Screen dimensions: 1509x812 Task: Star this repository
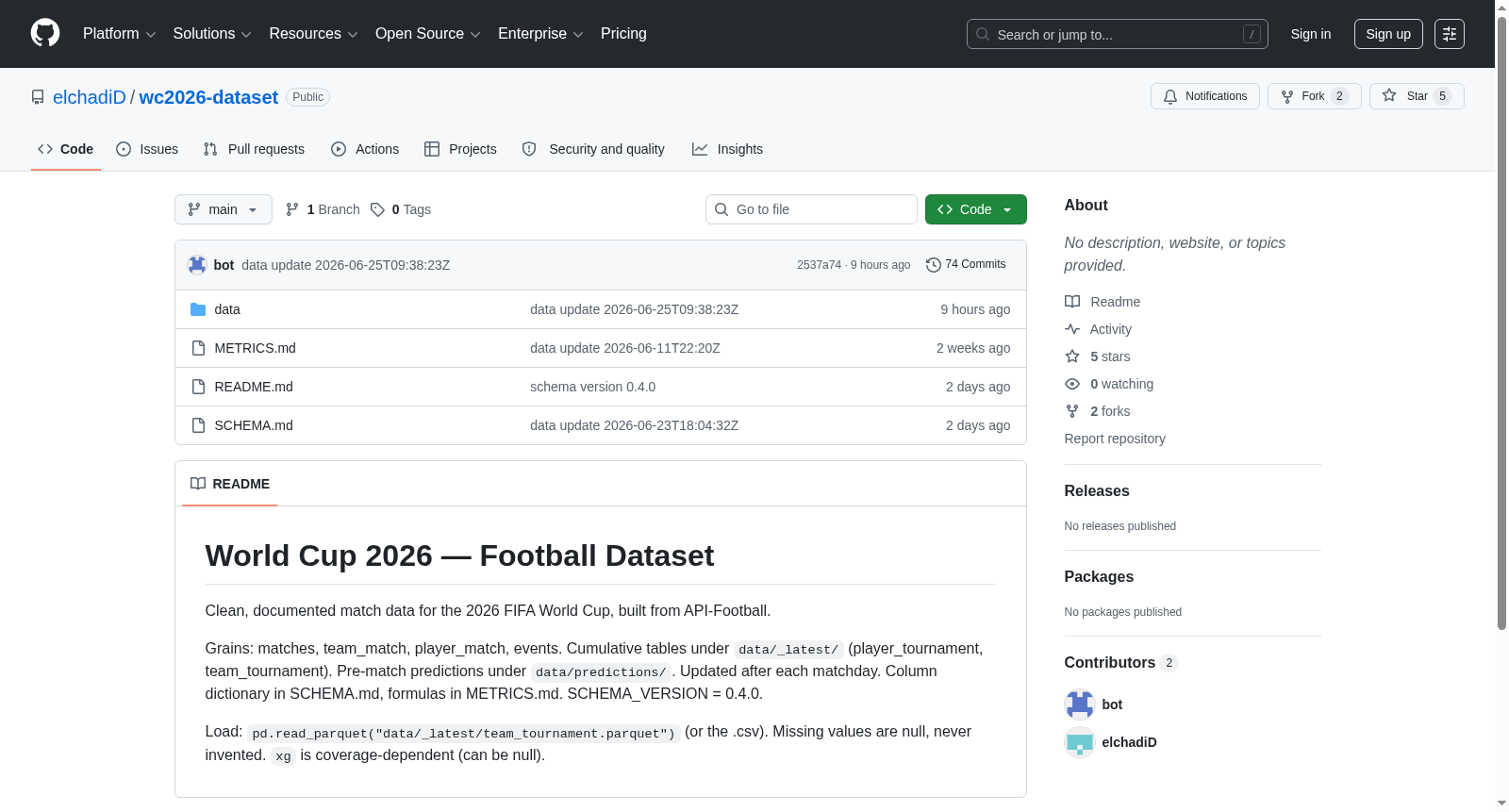1416,96
